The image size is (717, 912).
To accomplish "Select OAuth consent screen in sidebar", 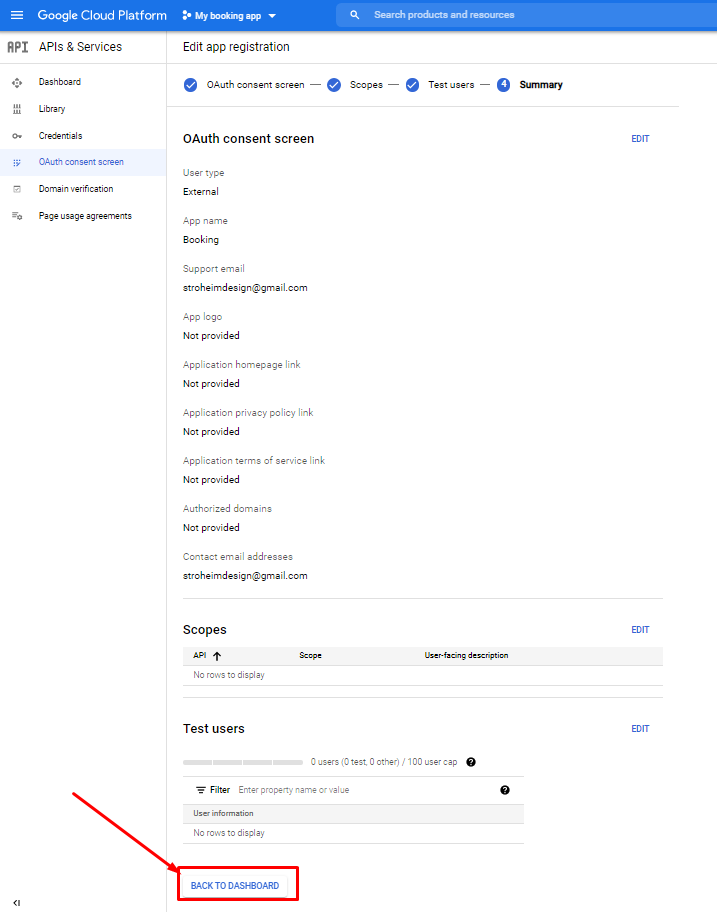I will click(x=81, y=162).
